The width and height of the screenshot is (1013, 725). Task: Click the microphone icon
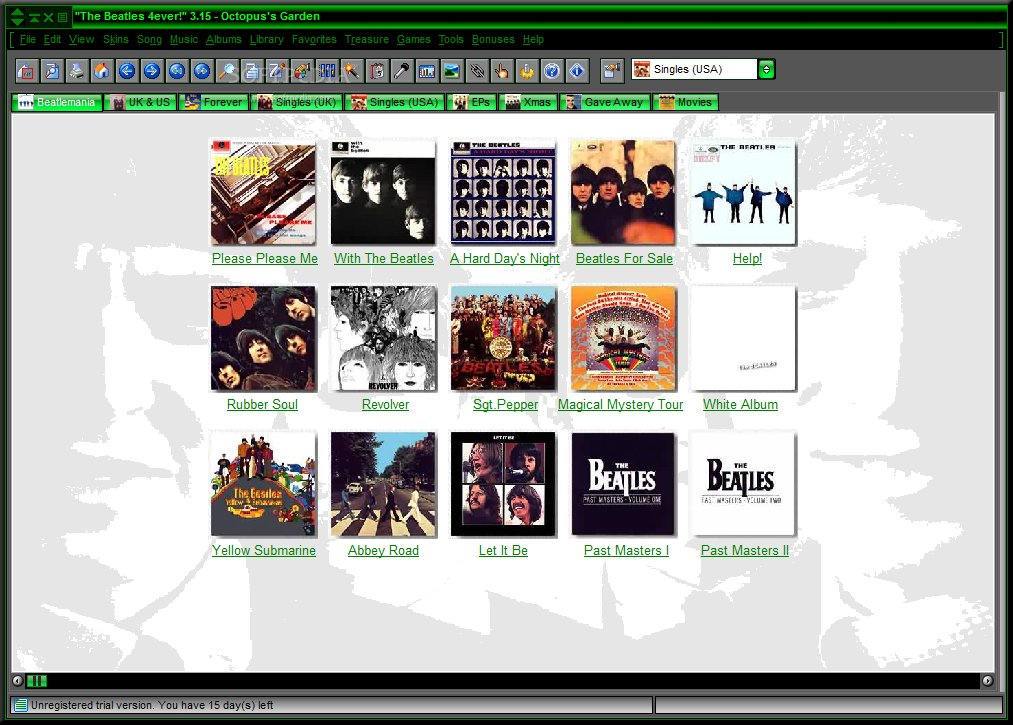coord(402,70)
